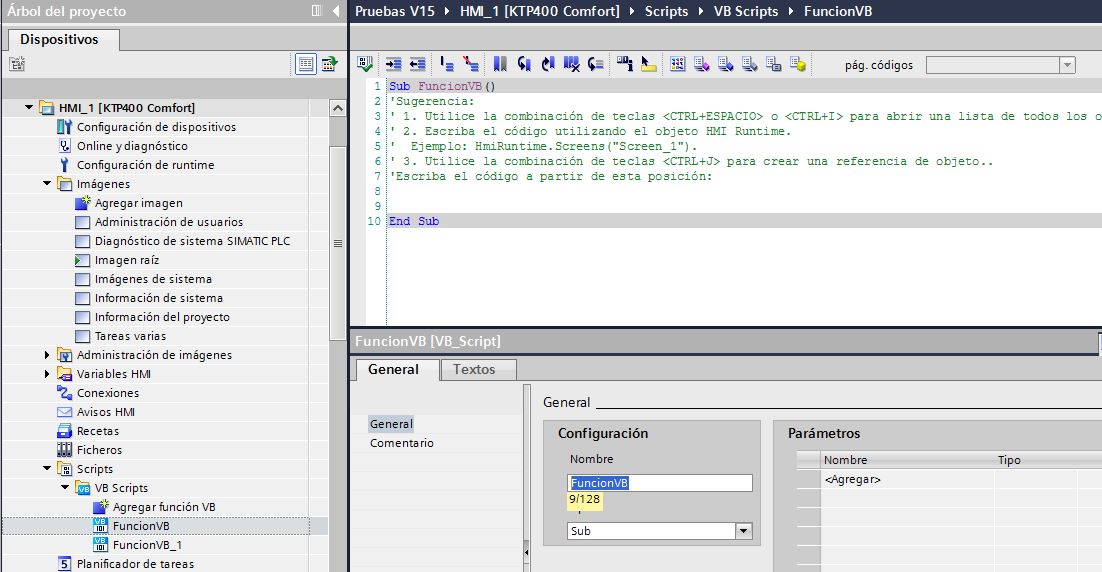Click the page icon with gray marker
This screenshot has height=572, width=1102.
749,64
